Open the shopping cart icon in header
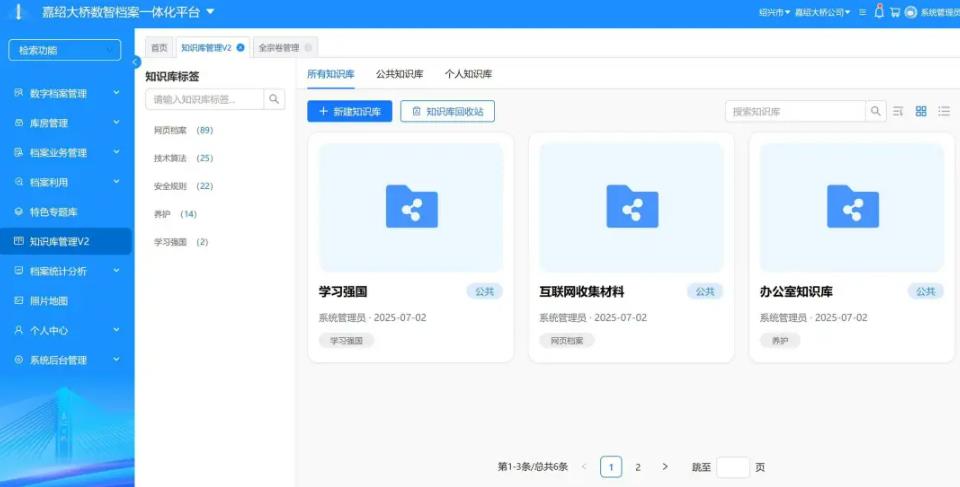The image size is (960, 487). point(895,12)
